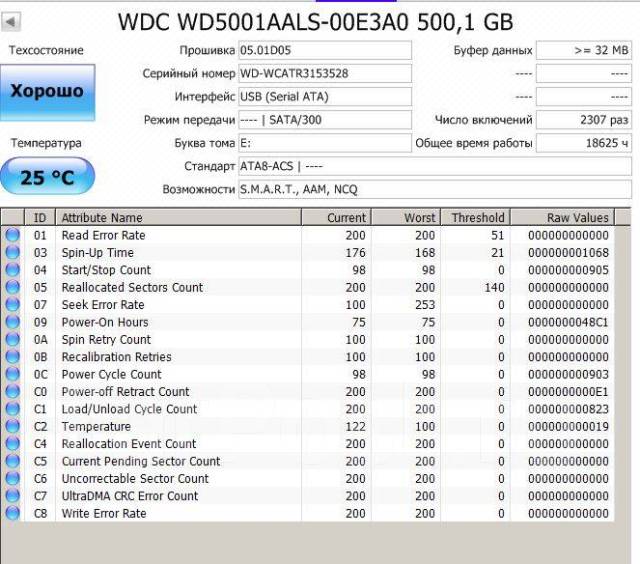Viewport: 640px width, 564px height.
Task: Select status circle for Temperature attribute
Action: [13, 426]
